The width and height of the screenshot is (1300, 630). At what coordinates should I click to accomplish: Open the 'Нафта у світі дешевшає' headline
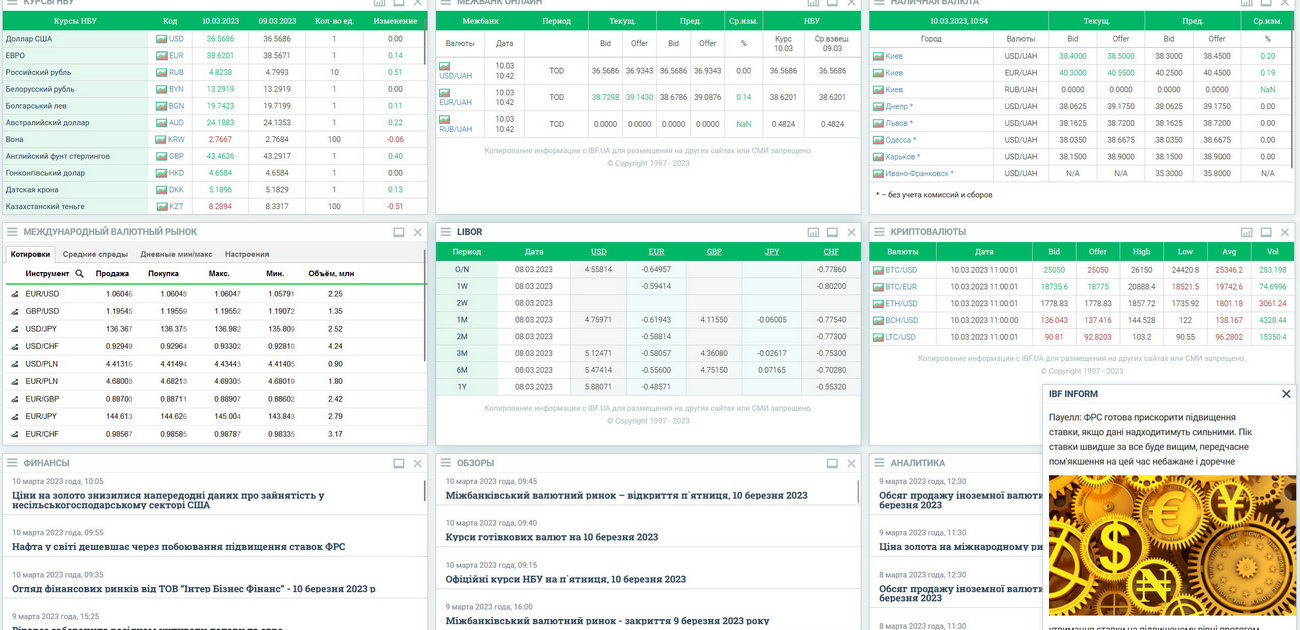pos(179,547)
